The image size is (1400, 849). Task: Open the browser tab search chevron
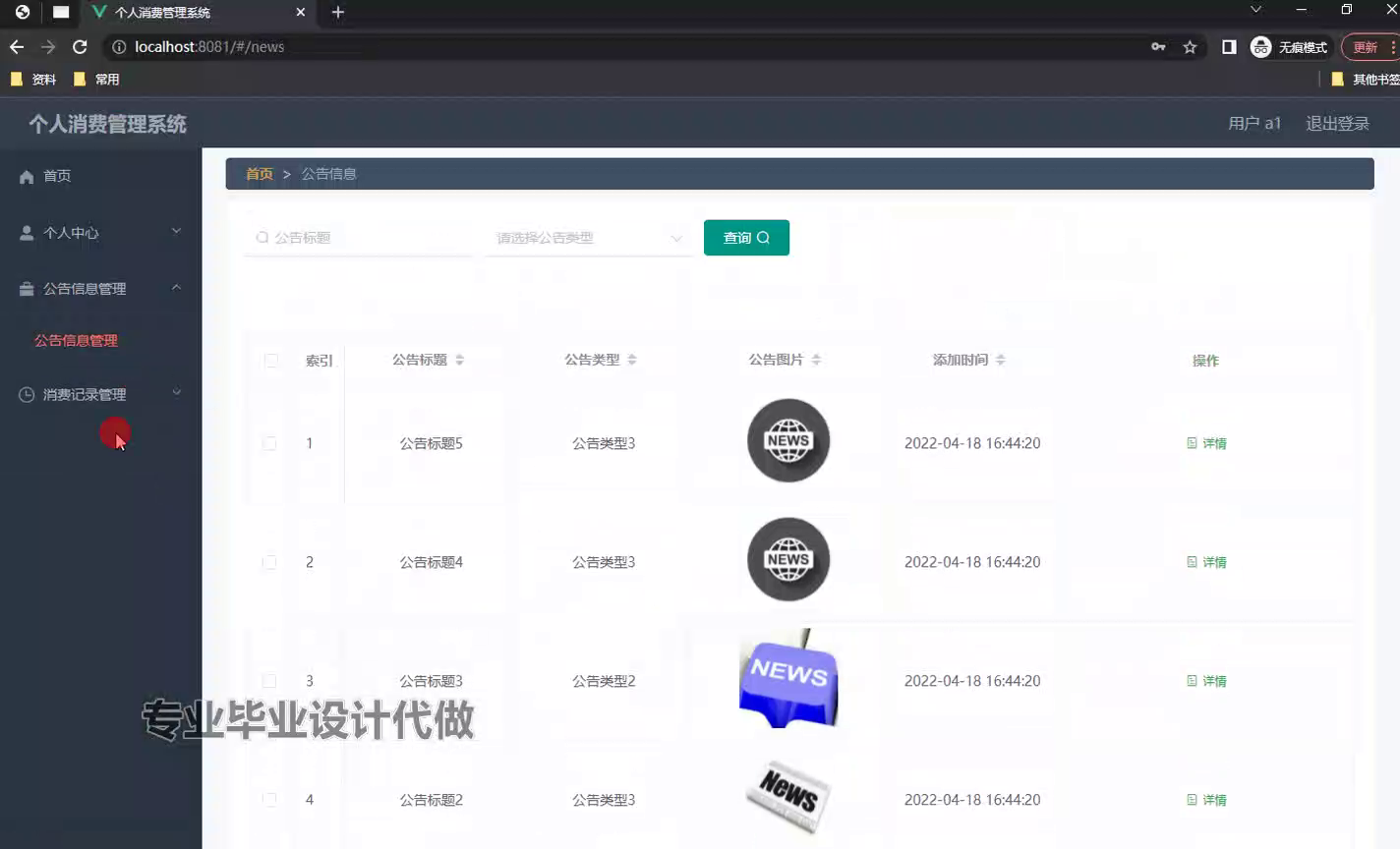[x=1255, y=10]
